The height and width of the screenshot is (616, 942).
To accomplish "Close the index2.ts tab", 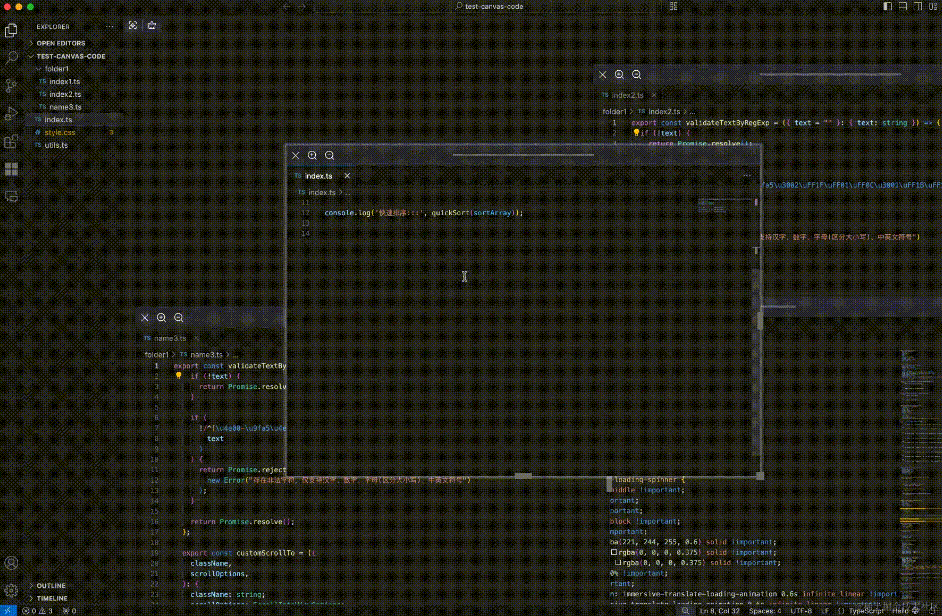I will point(654,95).
